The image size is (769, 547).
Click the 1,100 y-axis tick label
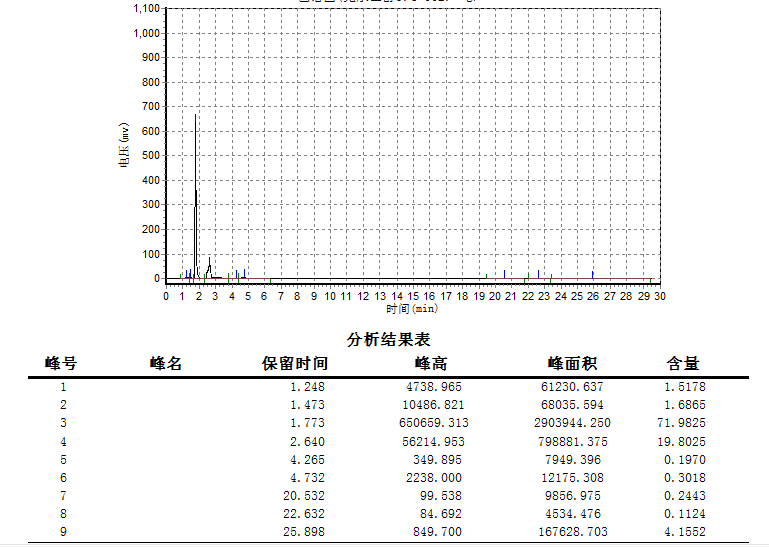147,9
